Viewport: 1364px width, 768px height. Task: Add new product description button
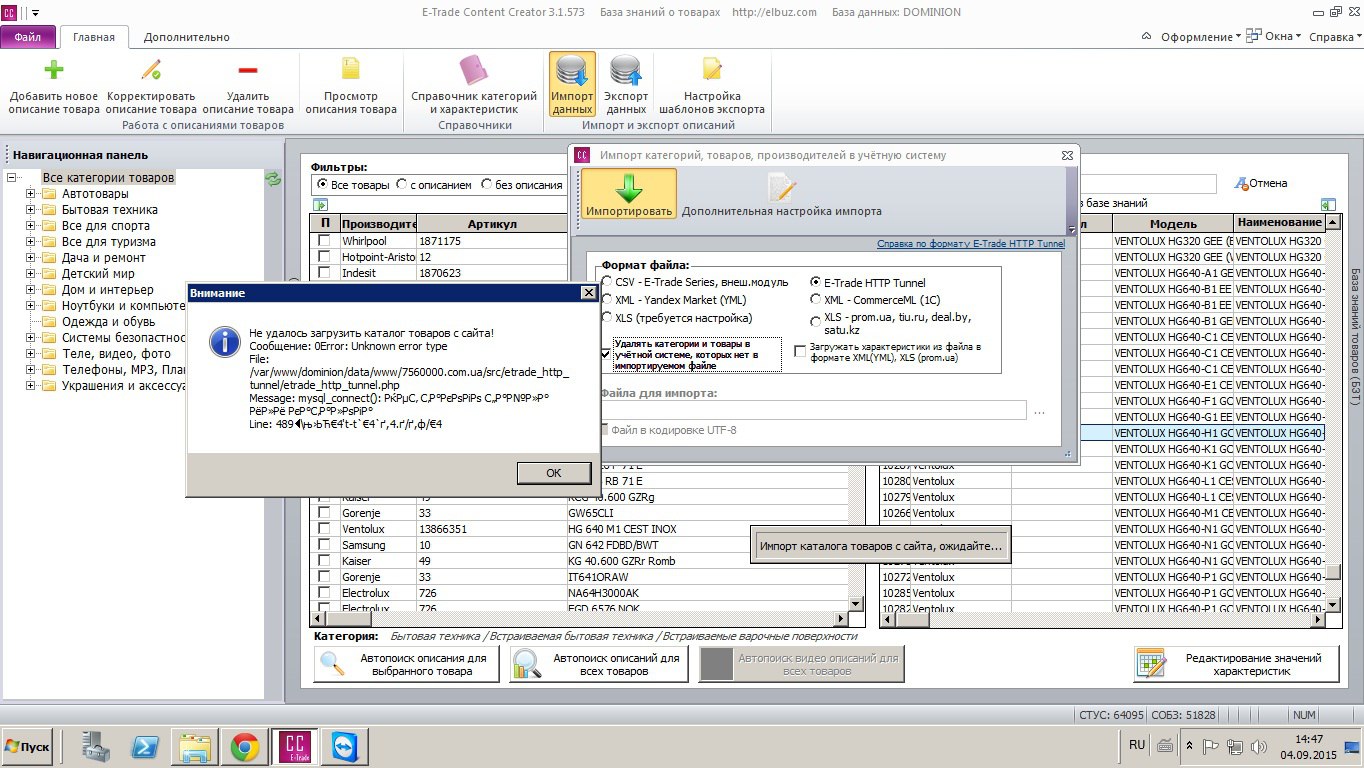(54, 87)
